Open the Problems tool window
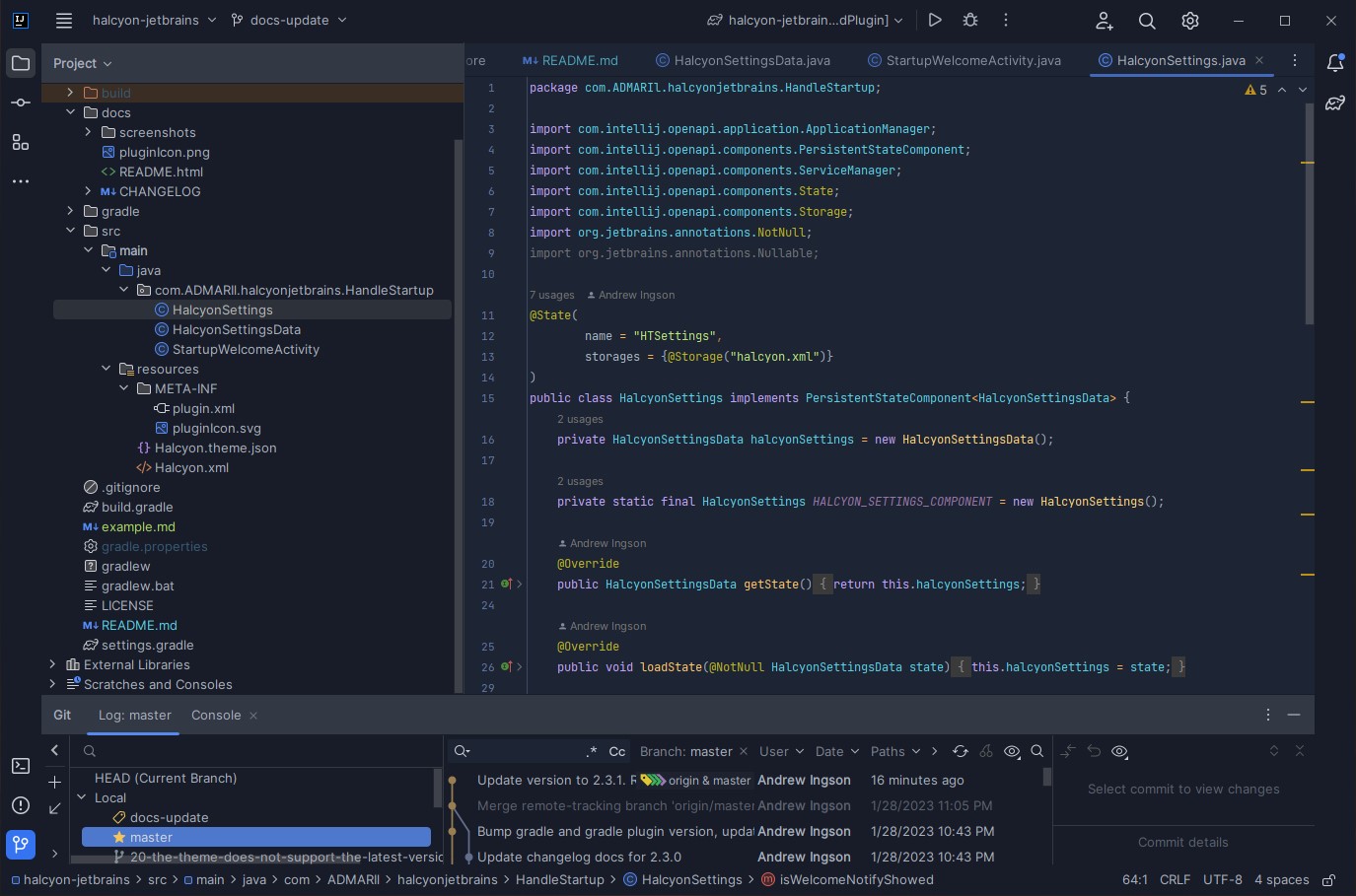Image resolution: width=1356 pixels, height=896 pixels. click(21, 805)
